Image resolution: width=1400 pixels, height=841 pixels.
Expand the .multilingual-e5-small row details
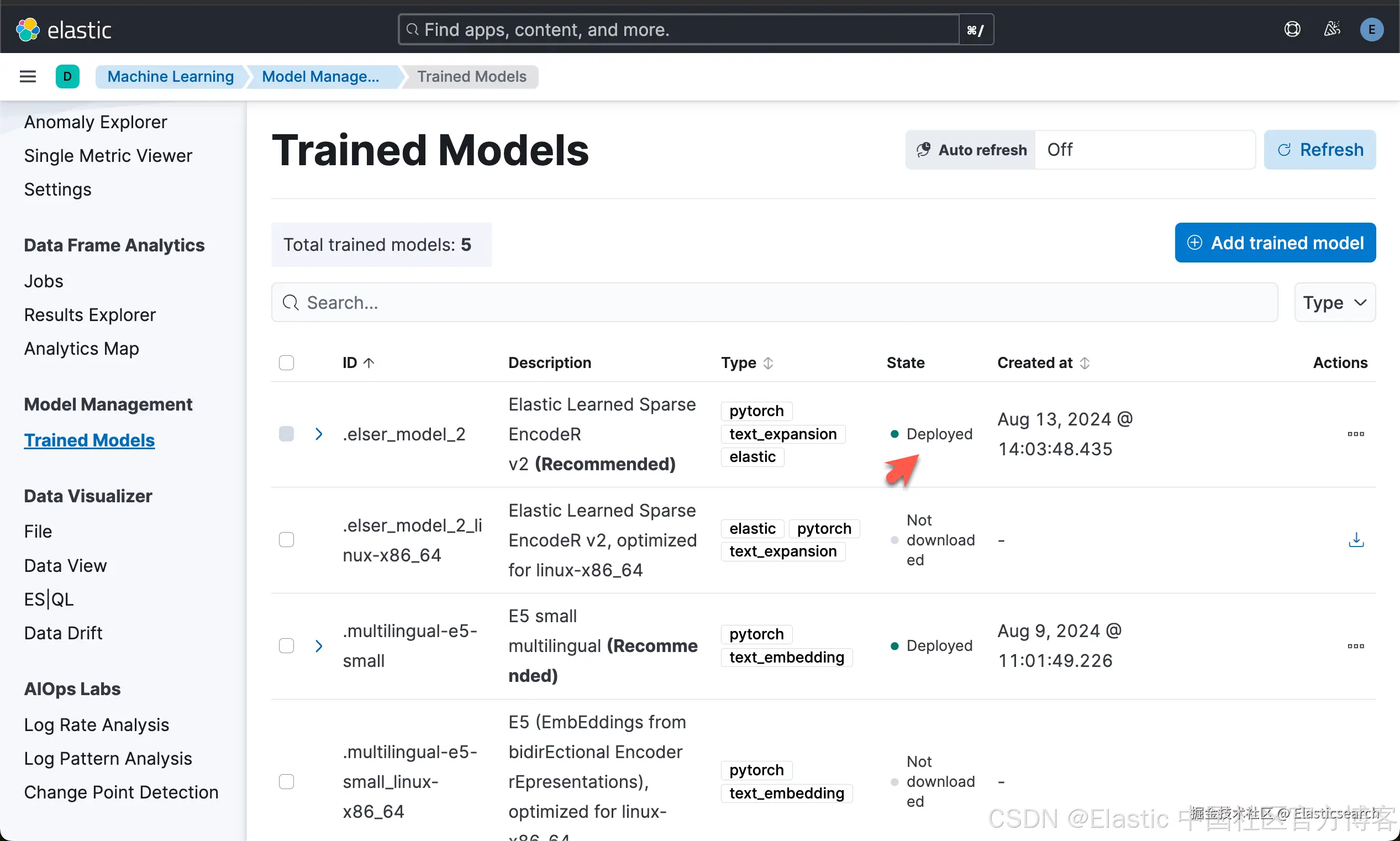point(319,646)
